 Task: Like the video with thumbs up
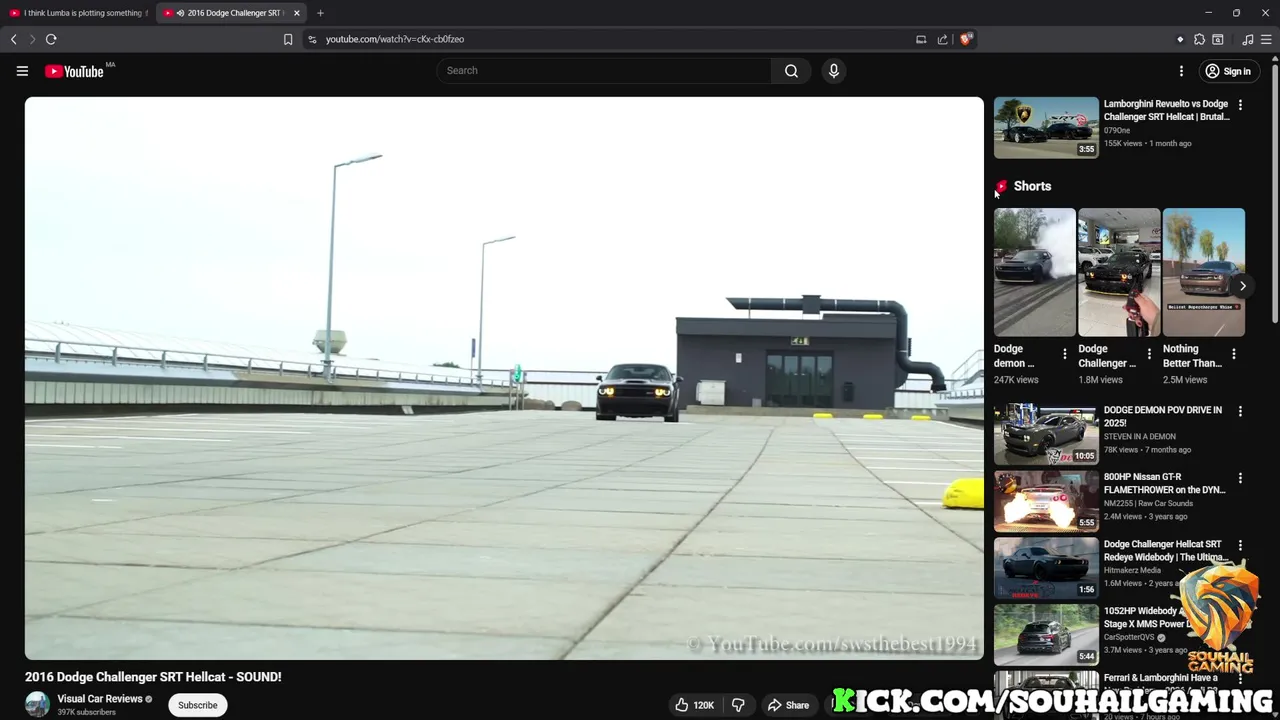(694, 705)
